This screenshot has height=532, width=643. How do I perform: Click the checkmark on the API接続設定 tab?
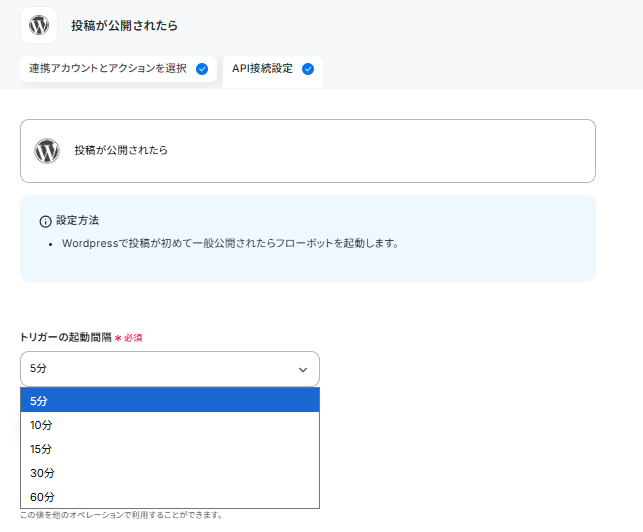tap(308, 69)
